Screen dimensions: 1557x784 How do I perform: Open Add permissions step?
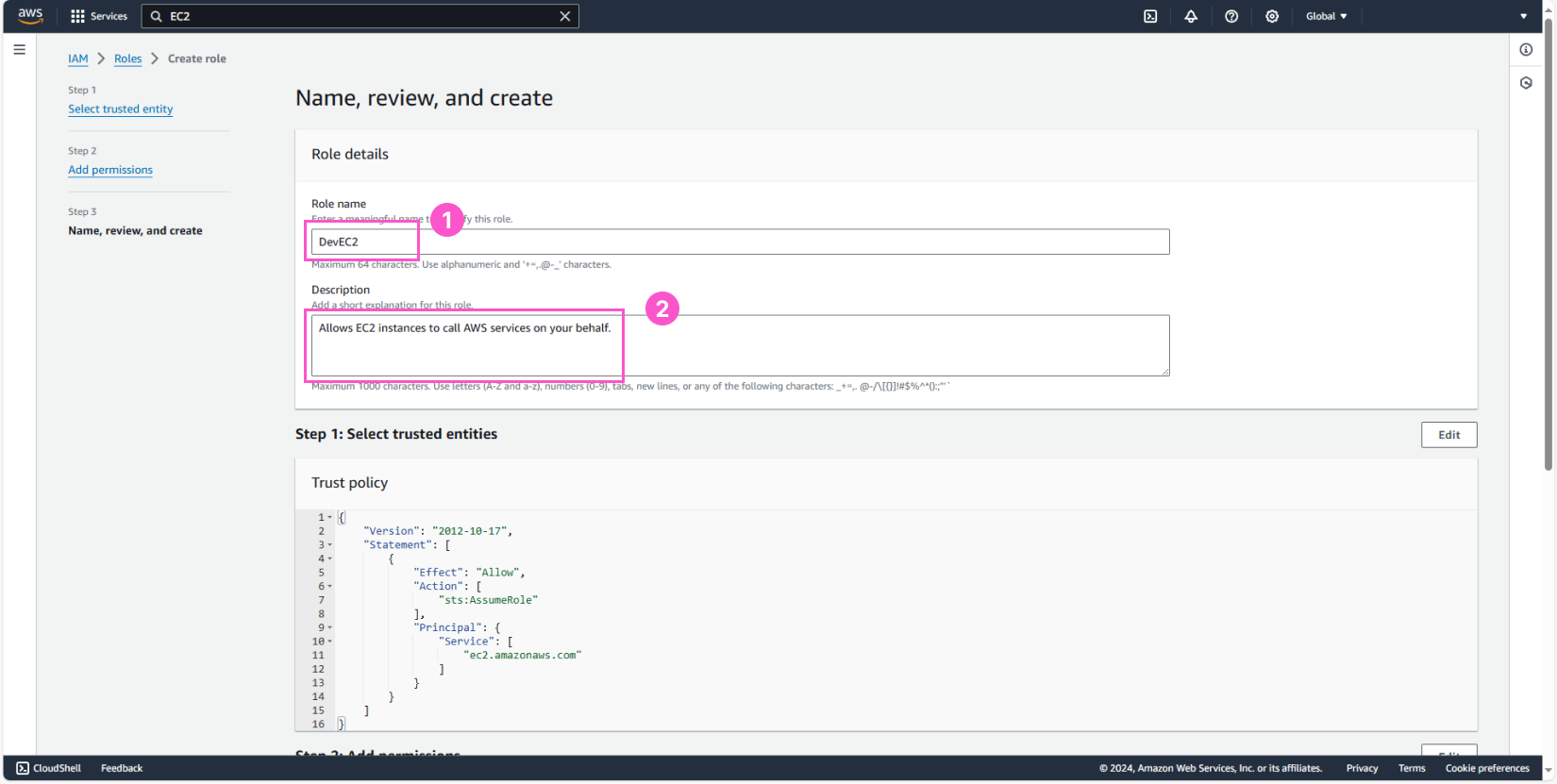[109, 170]
